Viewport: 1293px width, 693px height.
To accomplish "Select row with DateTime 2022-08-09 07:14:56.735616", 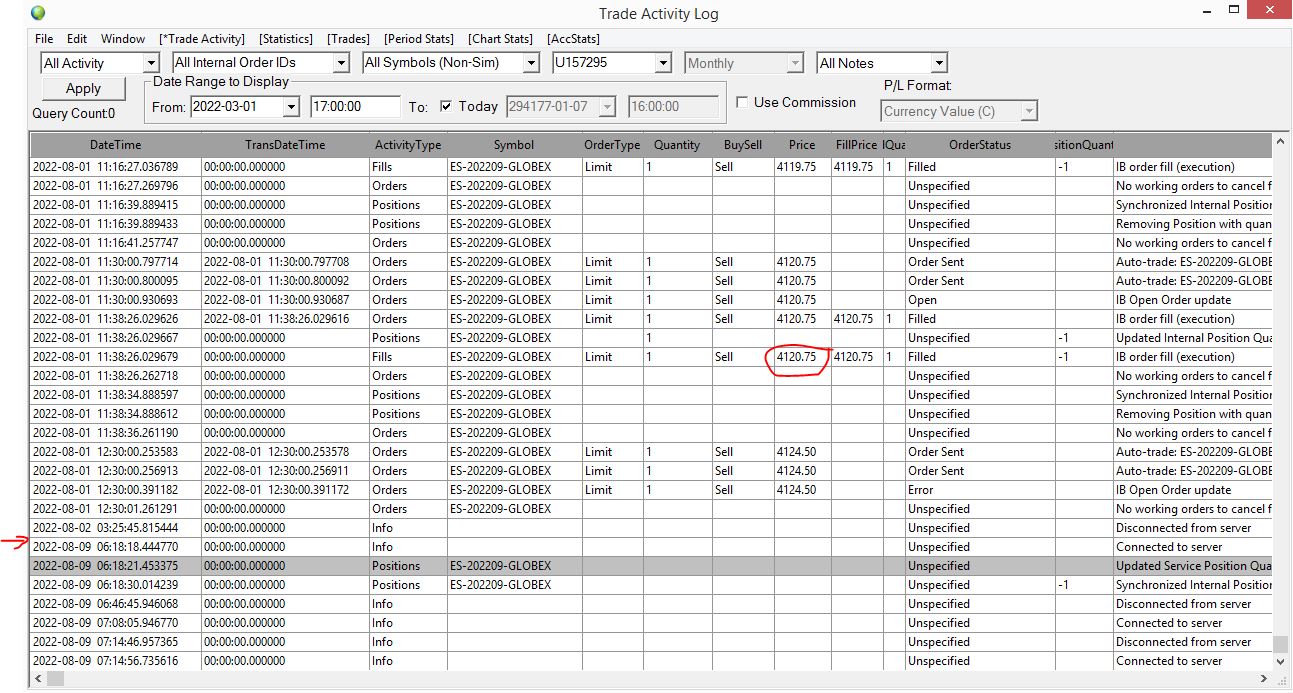I will pos(651,661).
